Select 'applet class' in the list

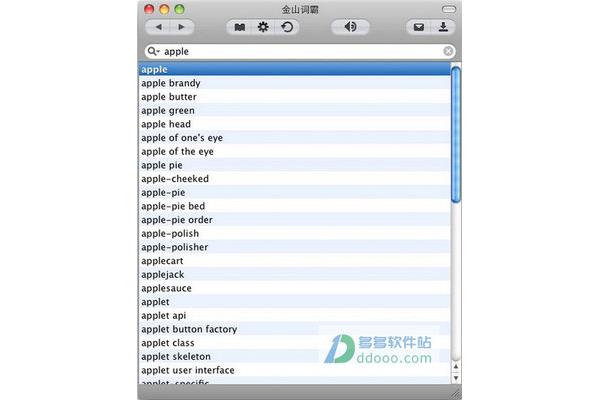tap(295, 343)
